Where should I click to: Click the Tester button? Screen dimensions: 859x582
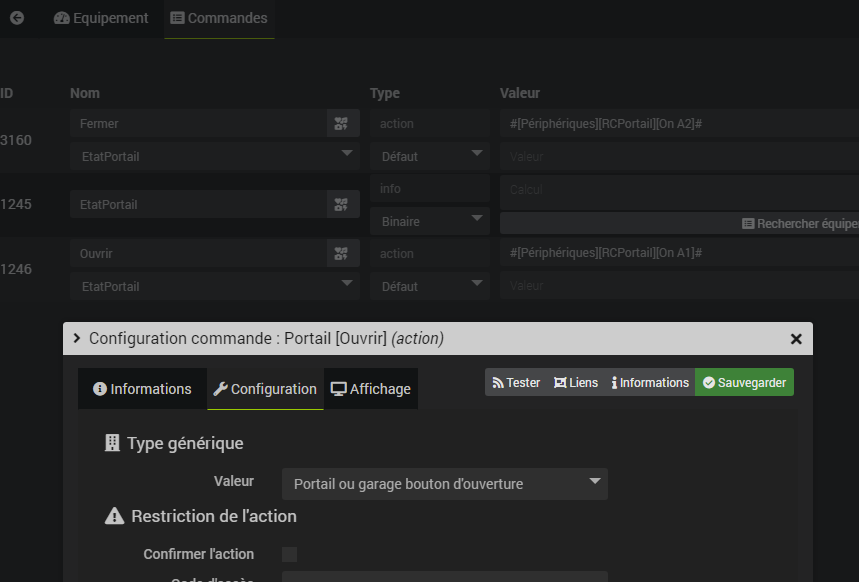coord(516,383)
